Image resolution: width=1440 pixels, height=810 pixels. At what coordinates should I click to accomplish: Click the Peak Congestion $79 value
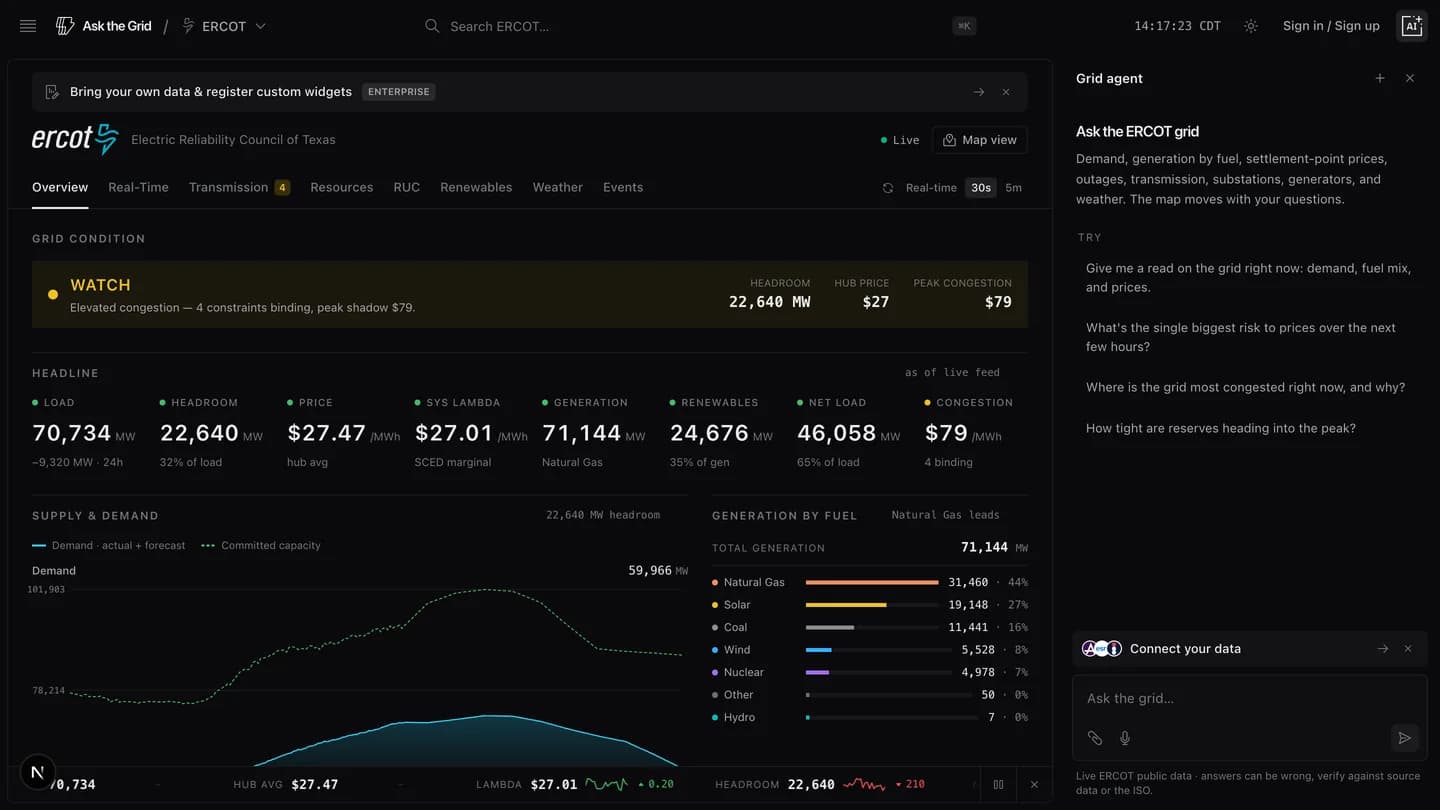point(998,302)
